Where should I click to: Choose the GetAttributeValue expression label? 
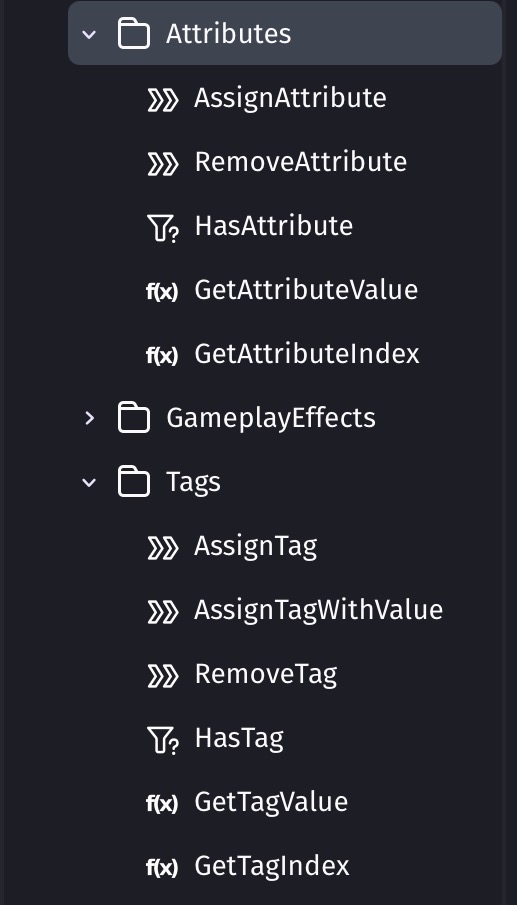coord(306,290)
